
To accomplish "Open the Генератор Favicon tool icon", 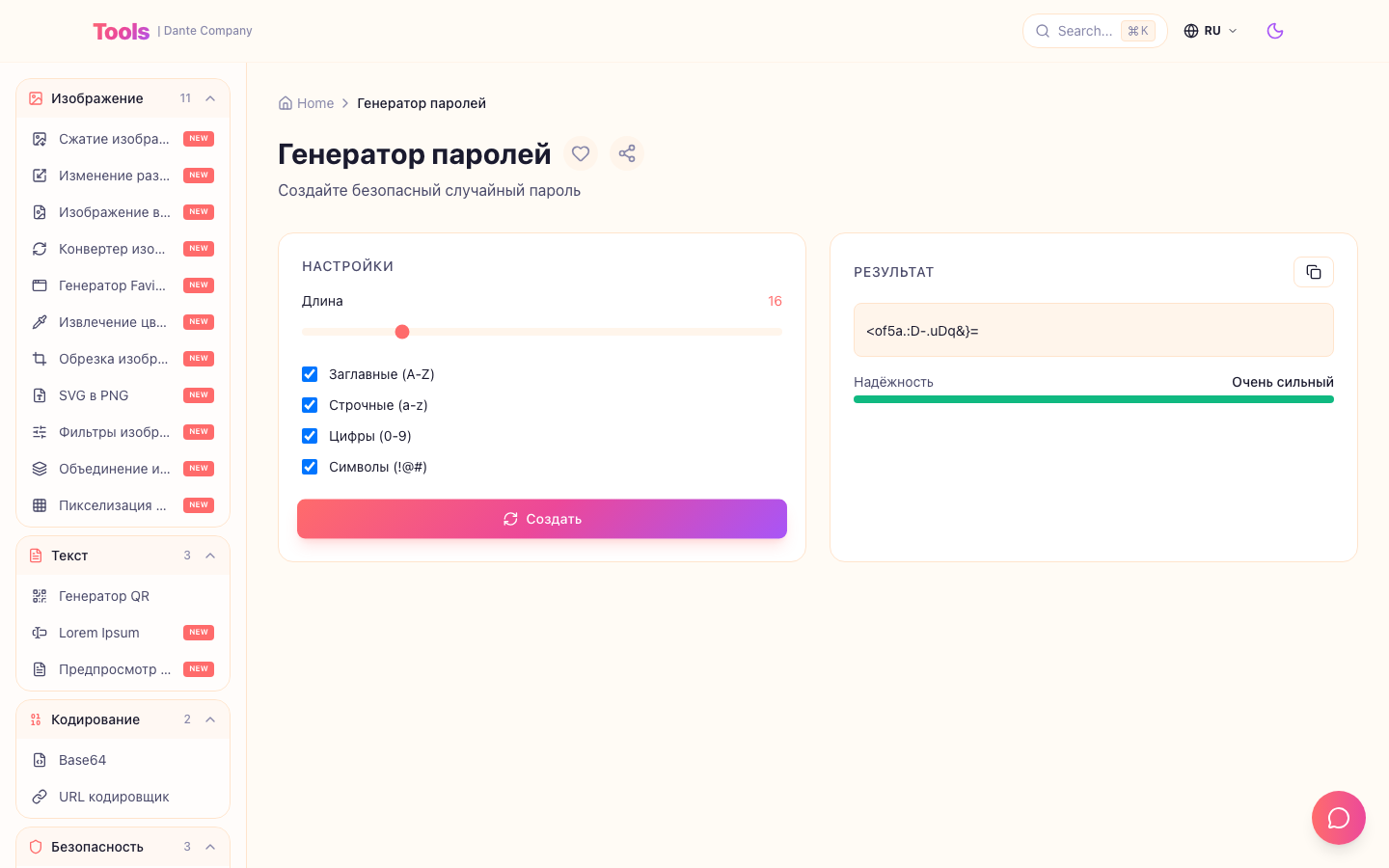I will point(40,285).
